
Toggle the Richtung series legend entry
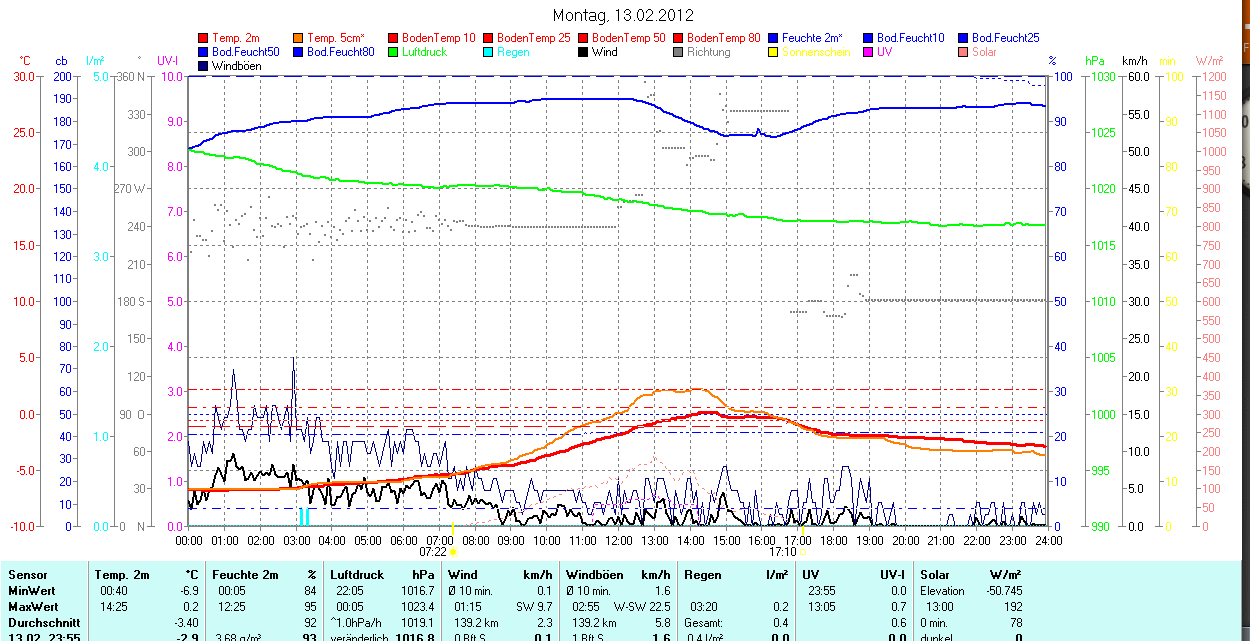point(708,52)
